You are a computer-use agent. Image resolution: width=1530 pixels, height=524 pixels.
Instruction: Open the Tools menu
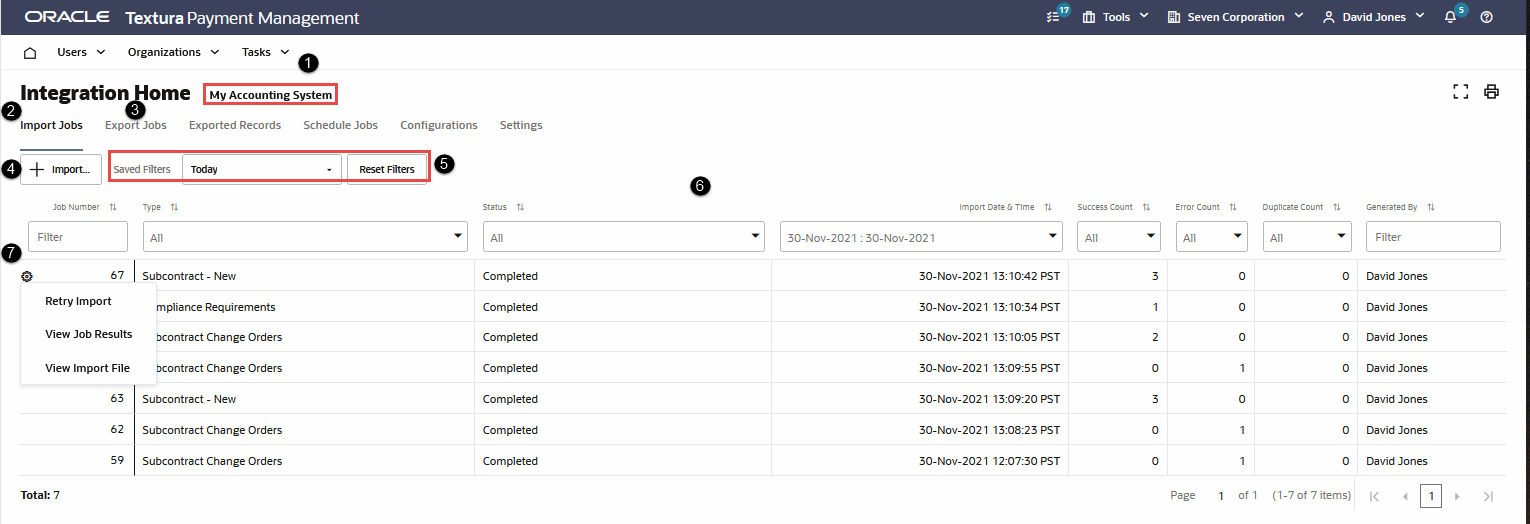(1115, 17)
